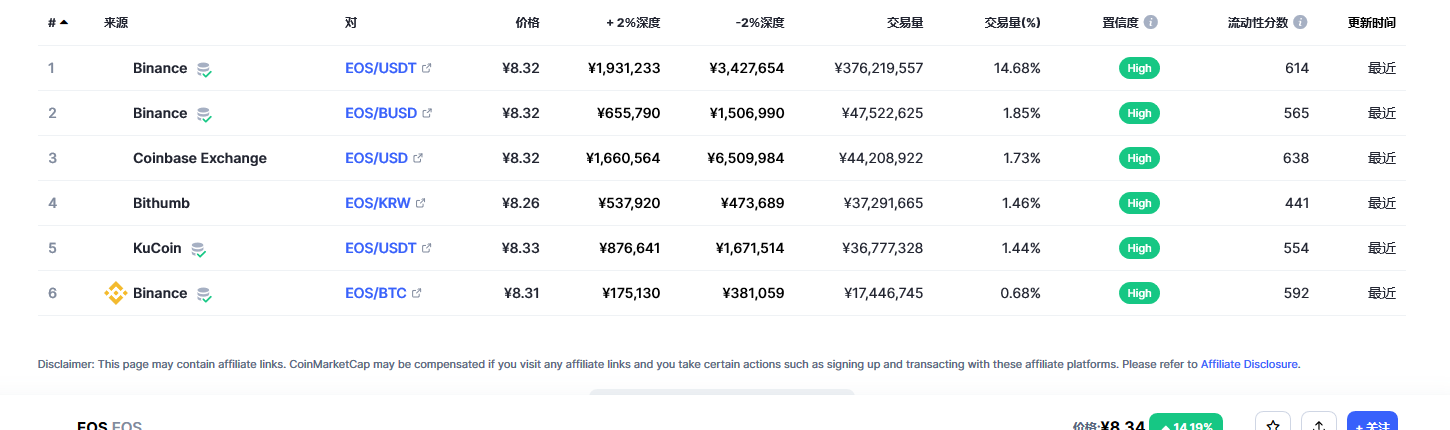Click verified reserve icon beside Binance row 1
This screenshot has height=430, width=1450.
coord(204,69)
